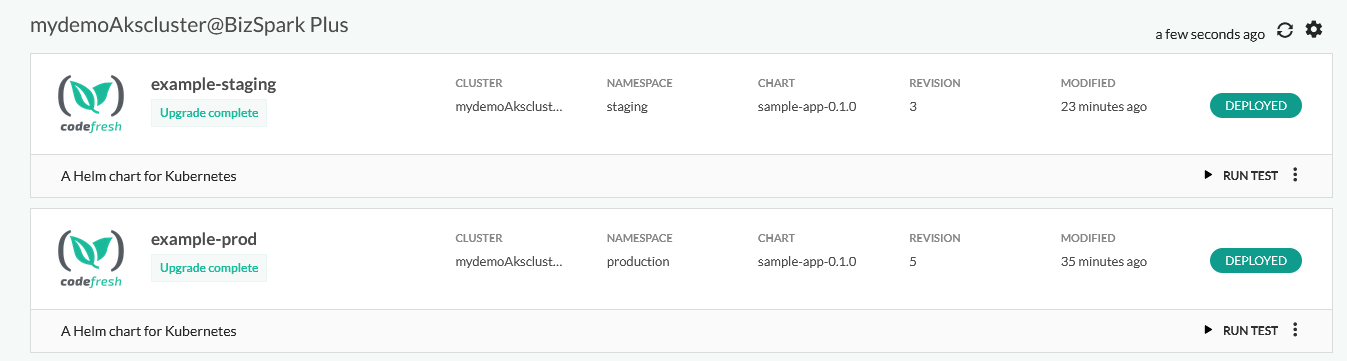Open settings gear icon at top right
Viewport: 1347px width, 361px height.
(1314, 30)
